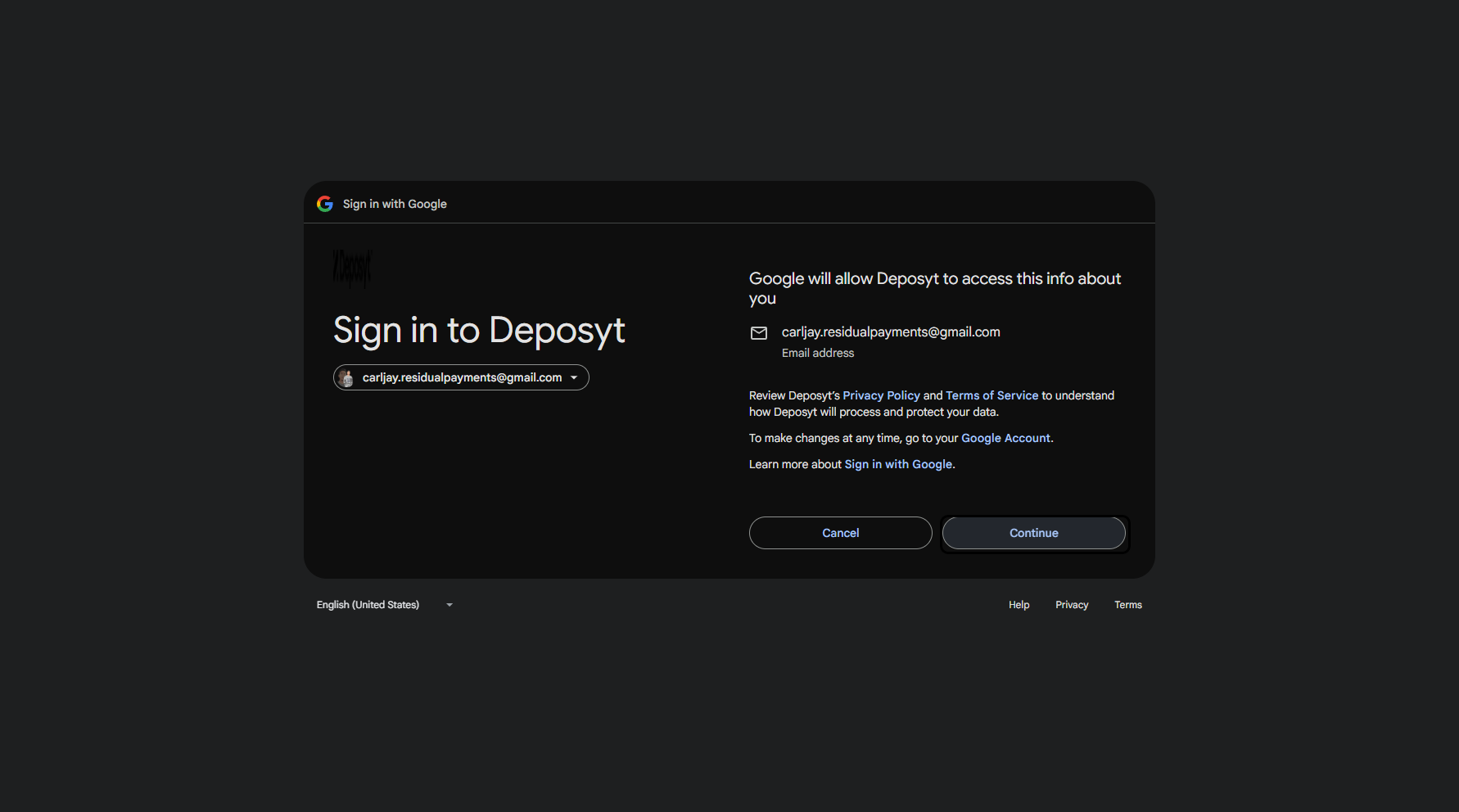Click the account avatar in the email chip

[346, 377]
